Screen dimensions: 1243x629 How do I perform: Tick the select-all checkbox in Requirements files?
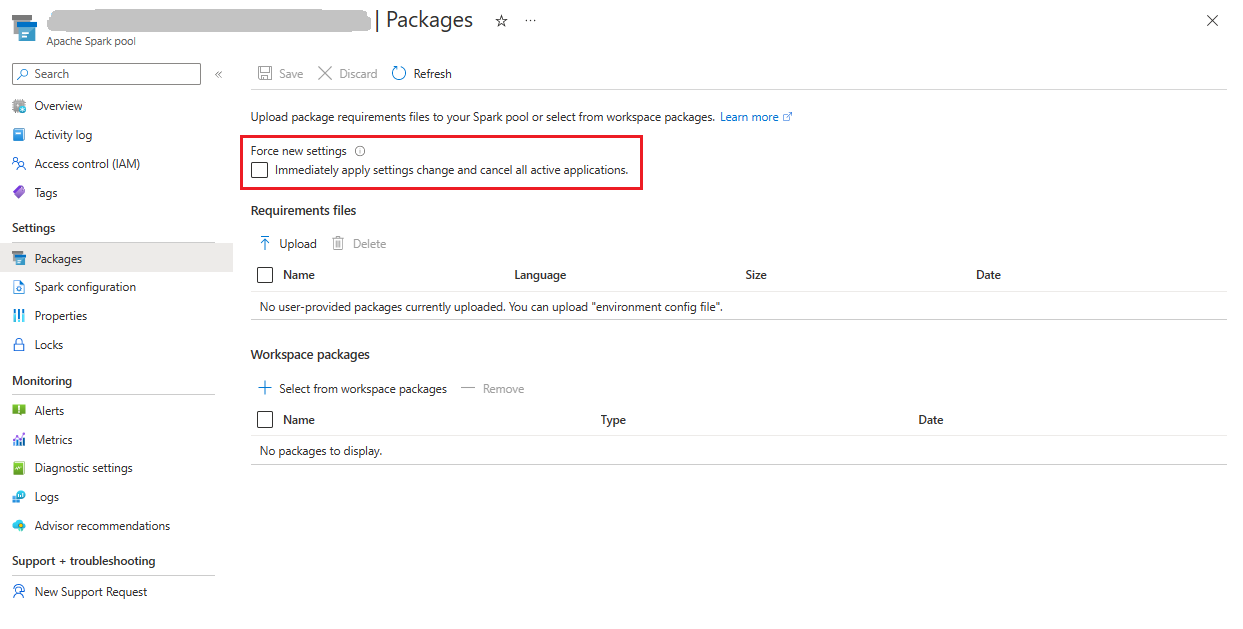point(265,275)
